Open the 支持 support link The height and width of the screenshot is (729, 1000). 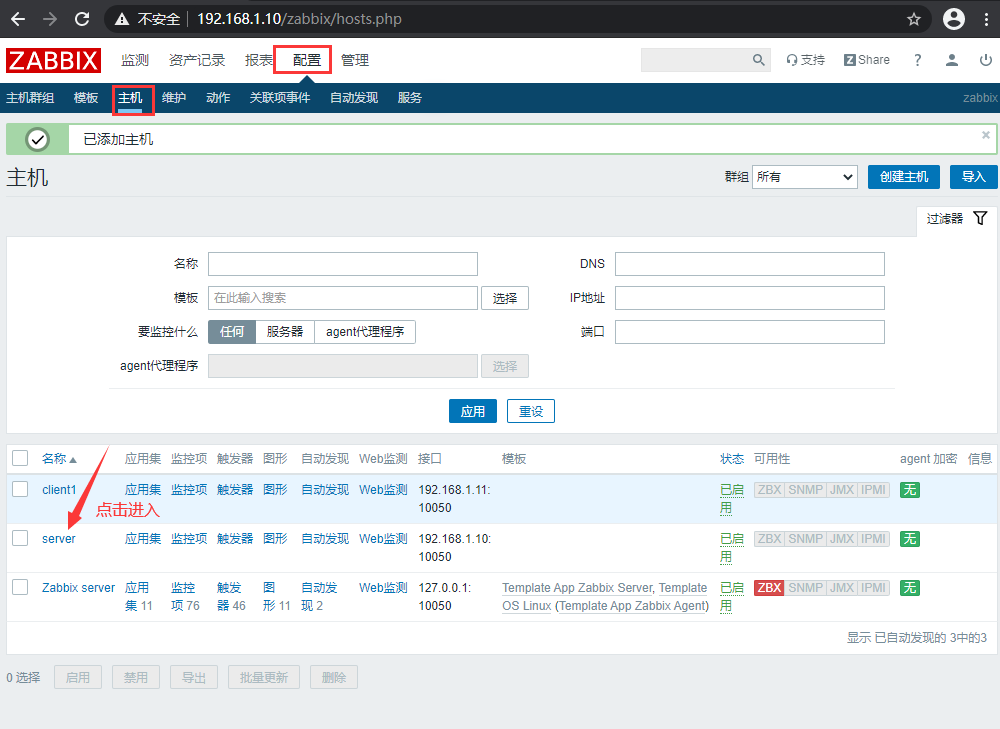(805, 60)
